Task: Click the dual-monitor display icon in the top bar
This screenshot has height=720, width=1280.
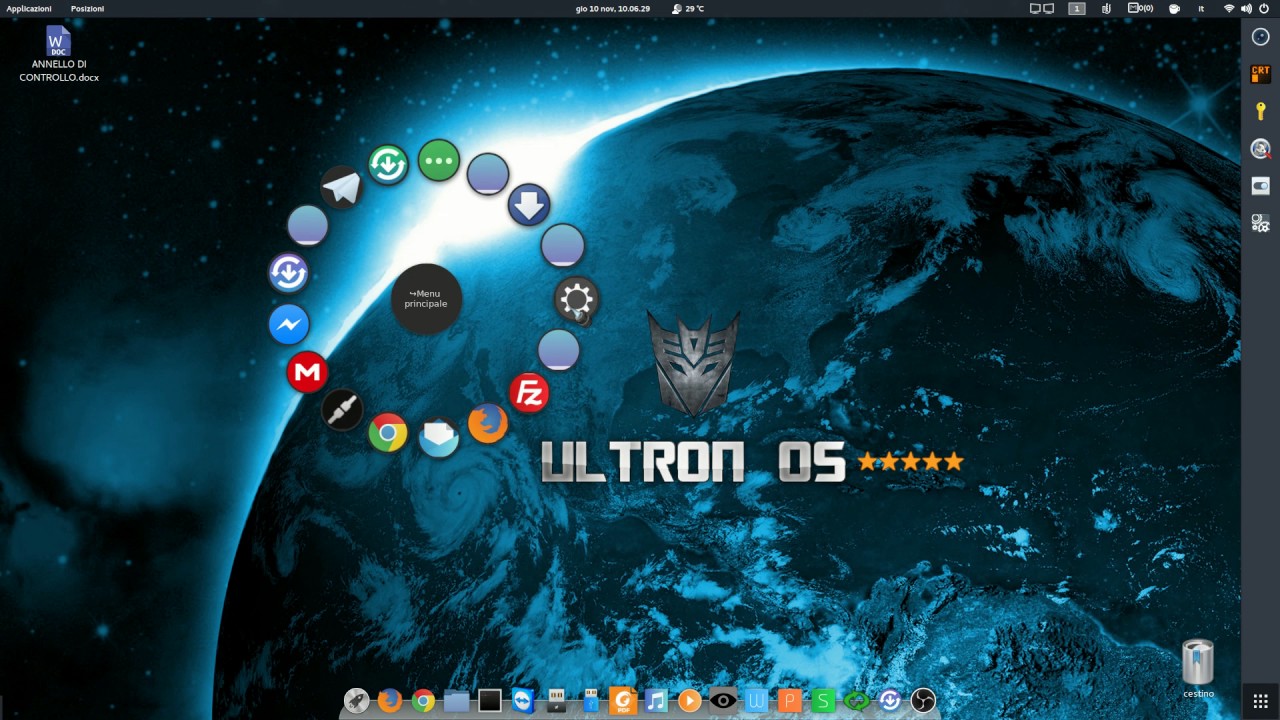Action: pos(1042,8)
